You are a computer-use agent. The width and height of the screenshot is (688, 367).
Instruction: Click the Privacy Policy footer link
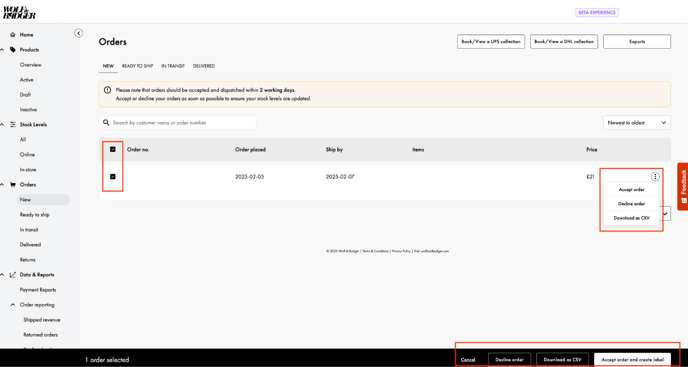(x=401, y=251)
